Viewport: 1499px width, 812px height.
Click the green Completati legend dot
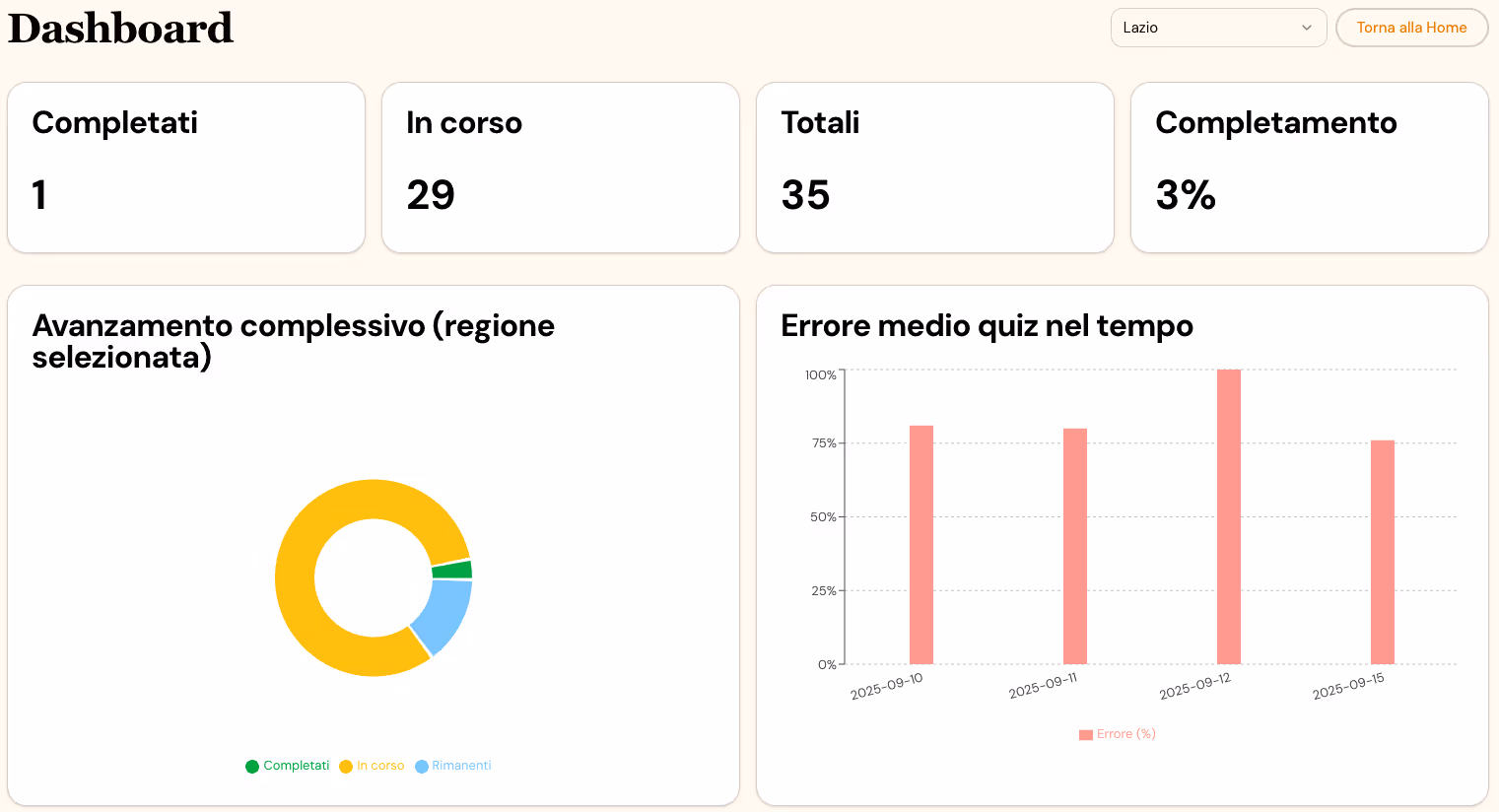(252, 765)
